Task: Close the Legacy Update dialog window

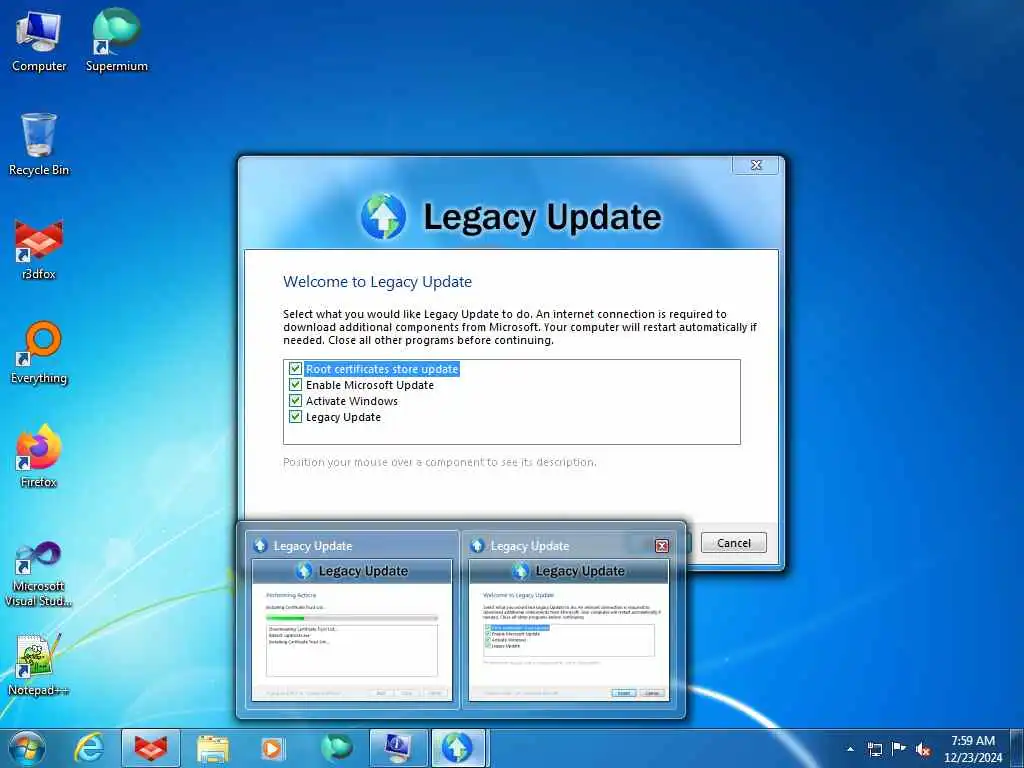Action: pos(756,165)
